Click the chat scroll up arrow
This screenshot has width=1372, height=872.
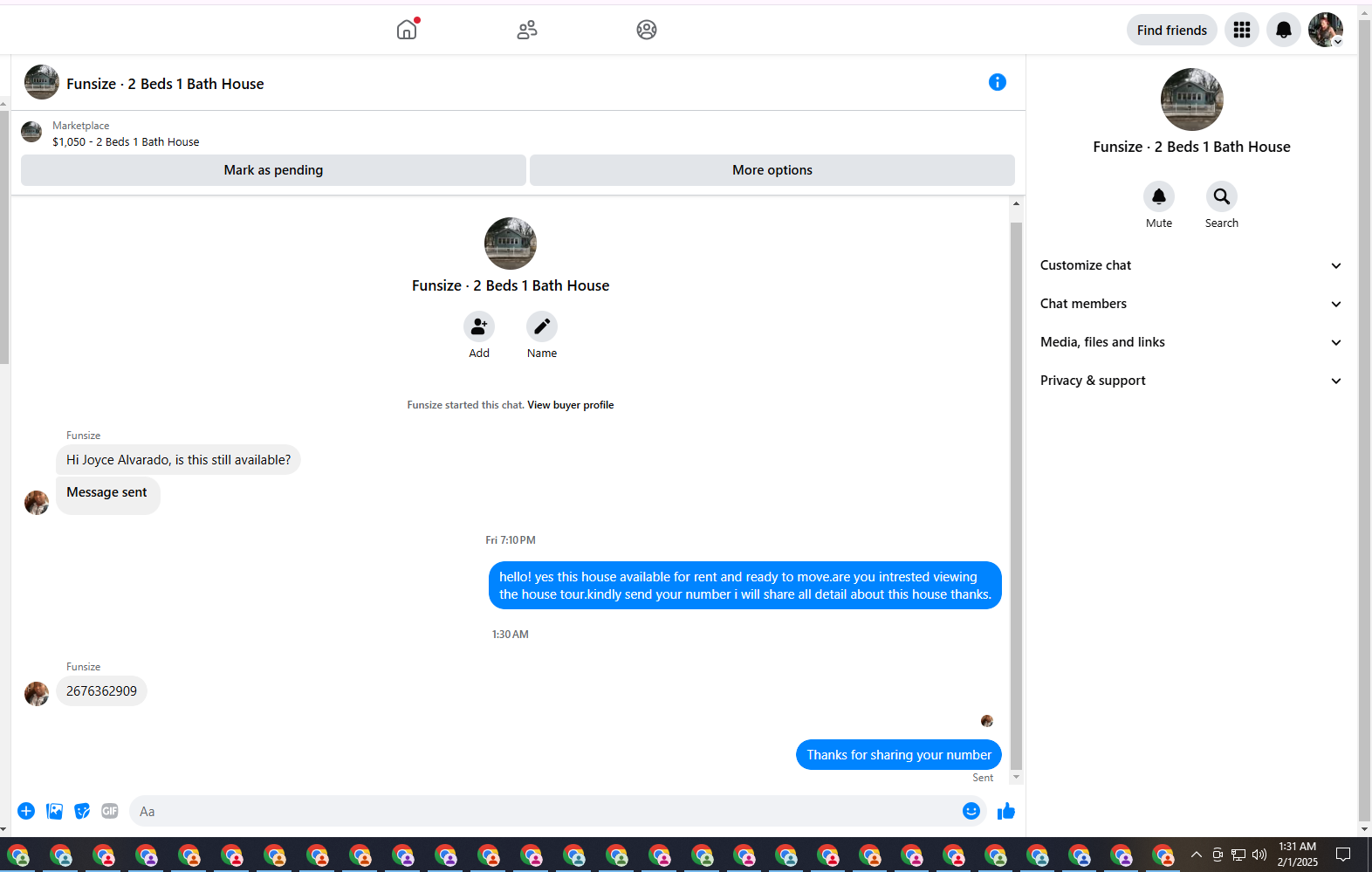pos(1016,203)
